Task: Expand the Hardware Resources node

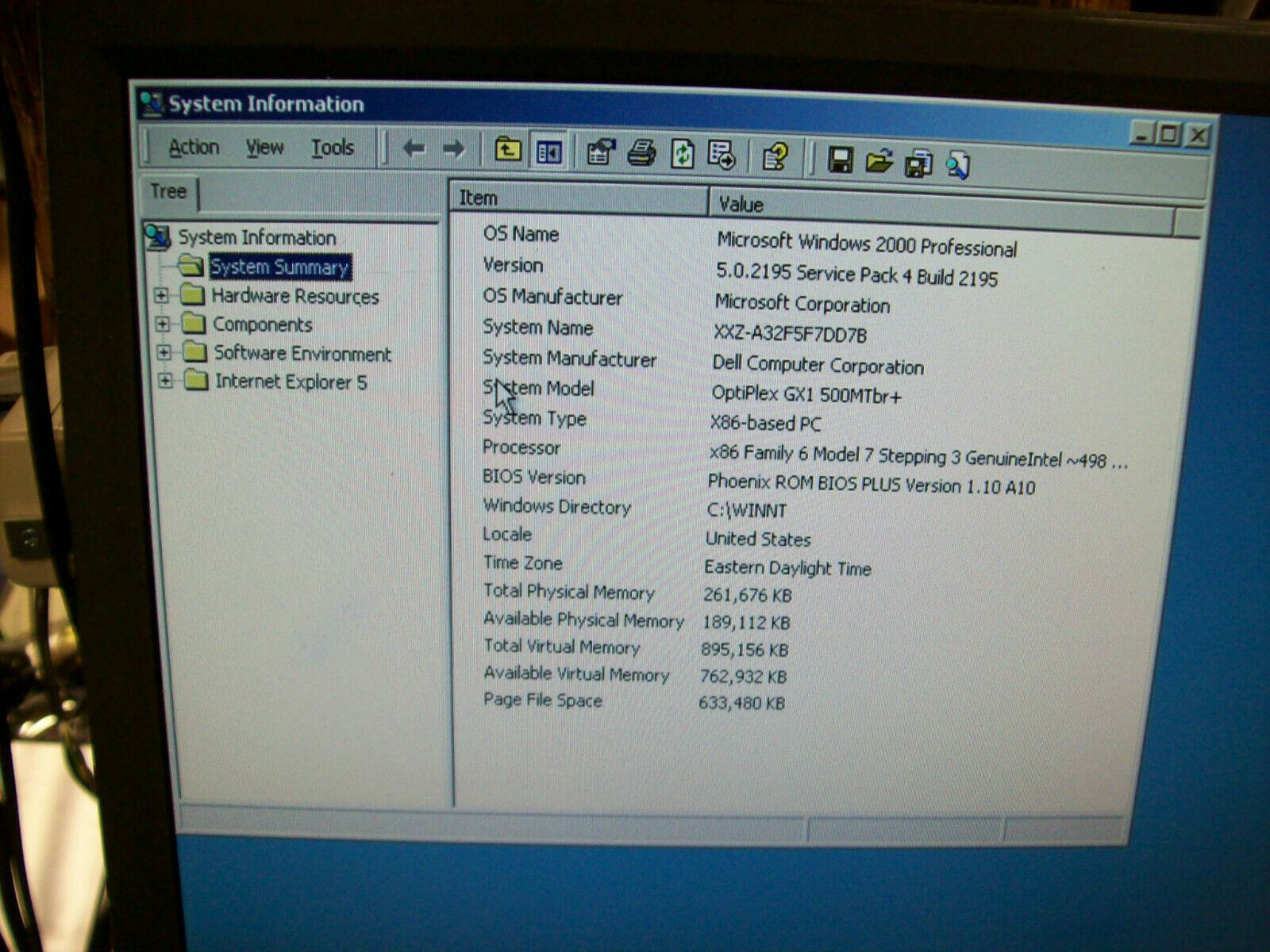Action: click(x=162, y=296)
